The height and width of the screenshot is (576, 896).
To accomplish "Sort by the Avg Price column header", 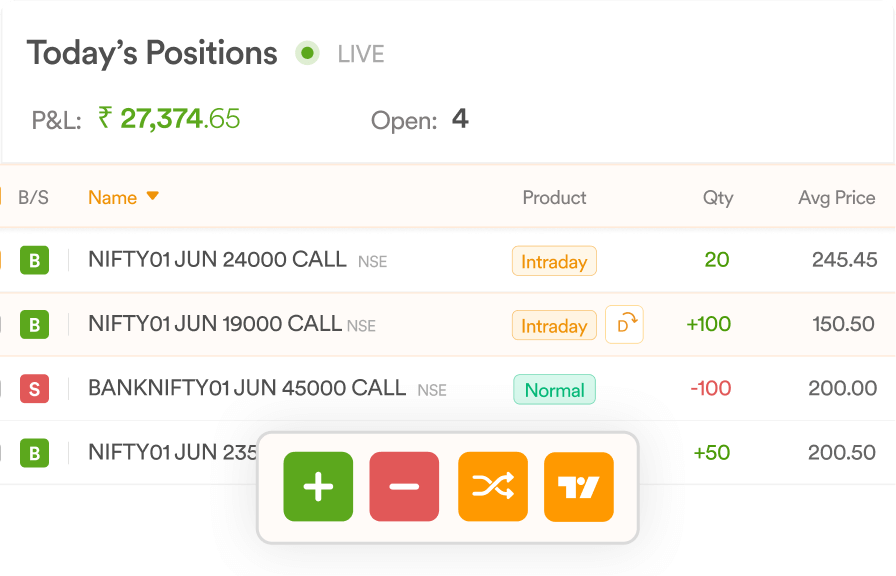I will (837, 198).
